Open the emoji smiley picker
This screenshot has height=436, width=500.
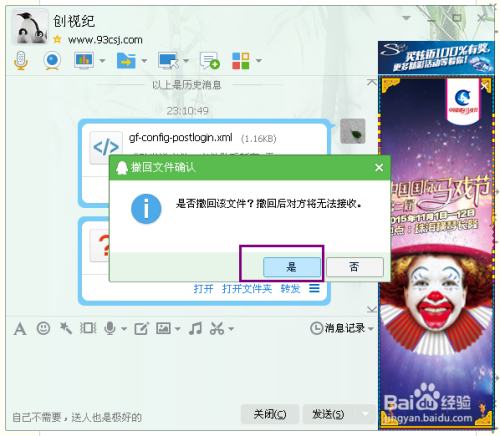tap(43, 328)
